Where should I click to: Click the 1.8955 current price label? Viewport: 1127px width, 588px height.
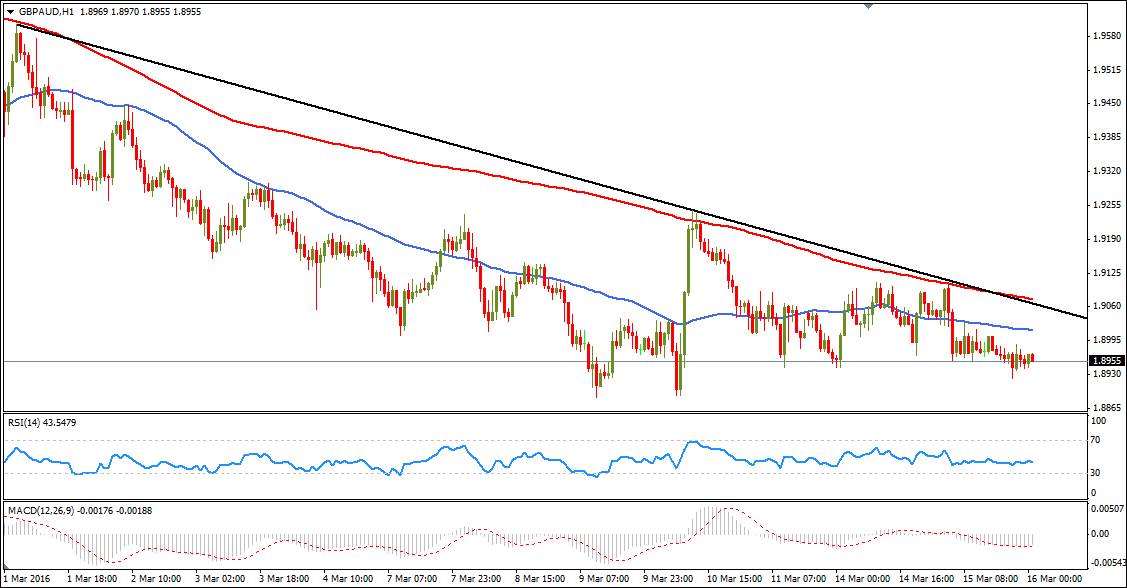(1107, 361)
